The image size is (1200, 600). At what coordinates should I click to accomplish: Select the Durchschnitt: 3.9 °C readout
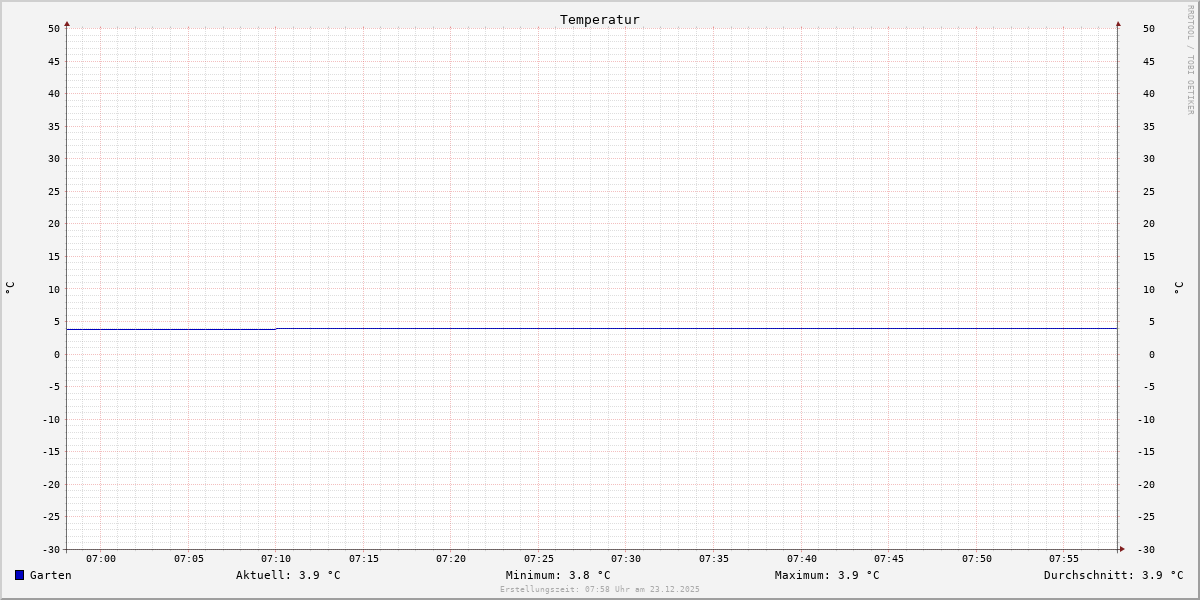click(x=1114, y=575)
